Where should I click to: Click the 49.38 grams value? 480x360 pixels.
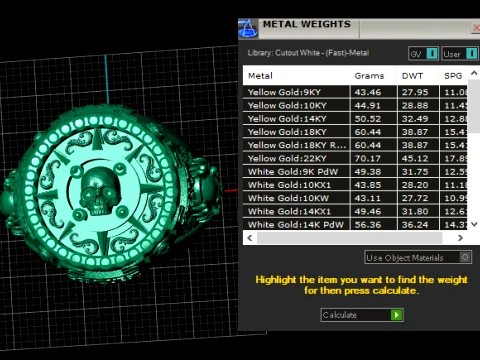click(367, 172)
